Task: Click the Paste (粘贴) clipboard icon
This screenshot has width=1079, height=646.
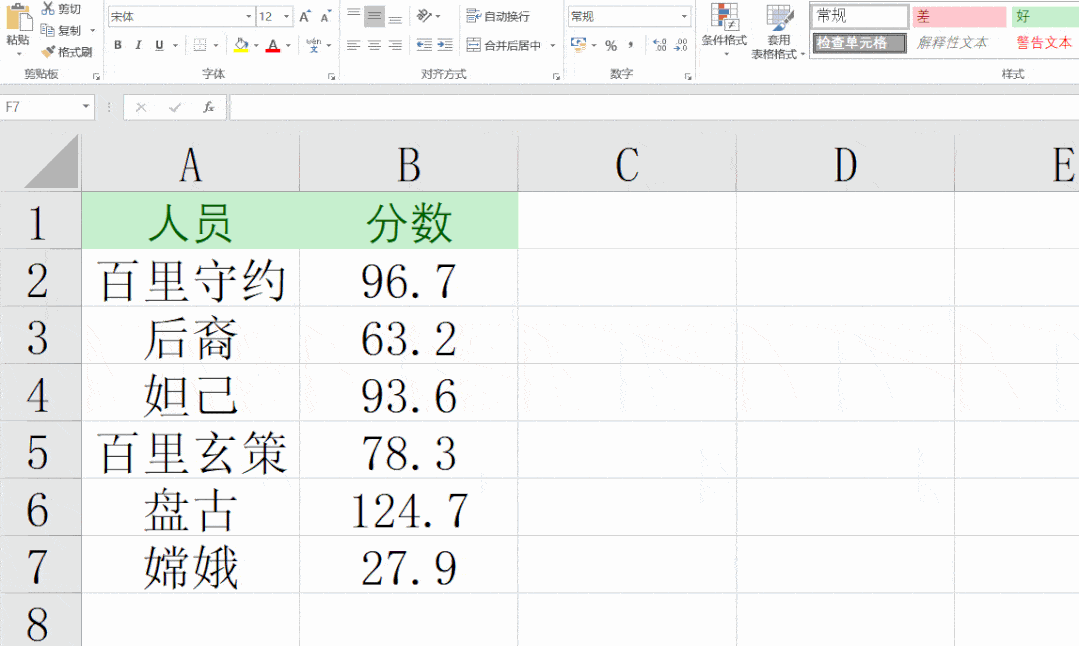Action: point(19,17)
